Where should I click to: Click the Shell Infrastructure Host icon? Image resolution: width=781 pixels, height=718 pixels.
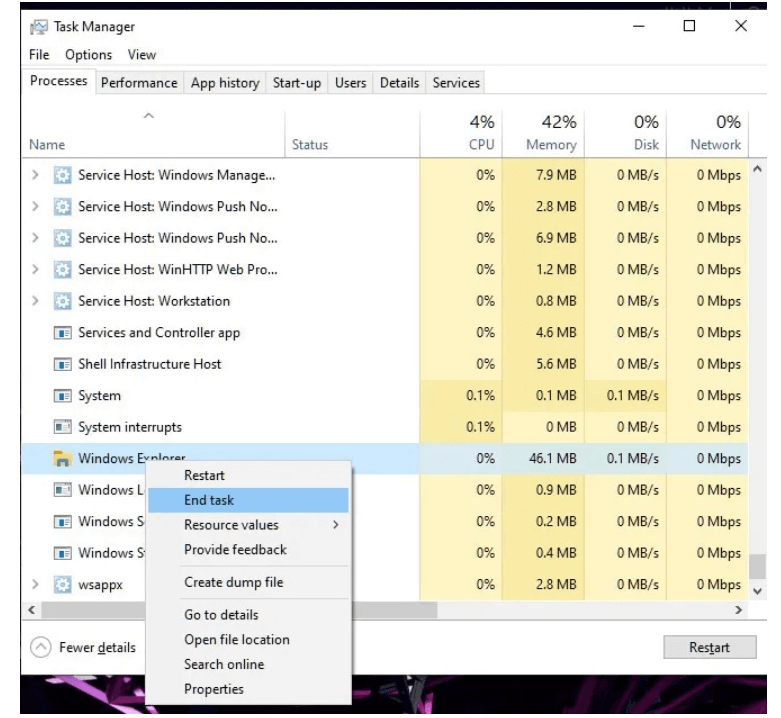[x=62, y=364]
